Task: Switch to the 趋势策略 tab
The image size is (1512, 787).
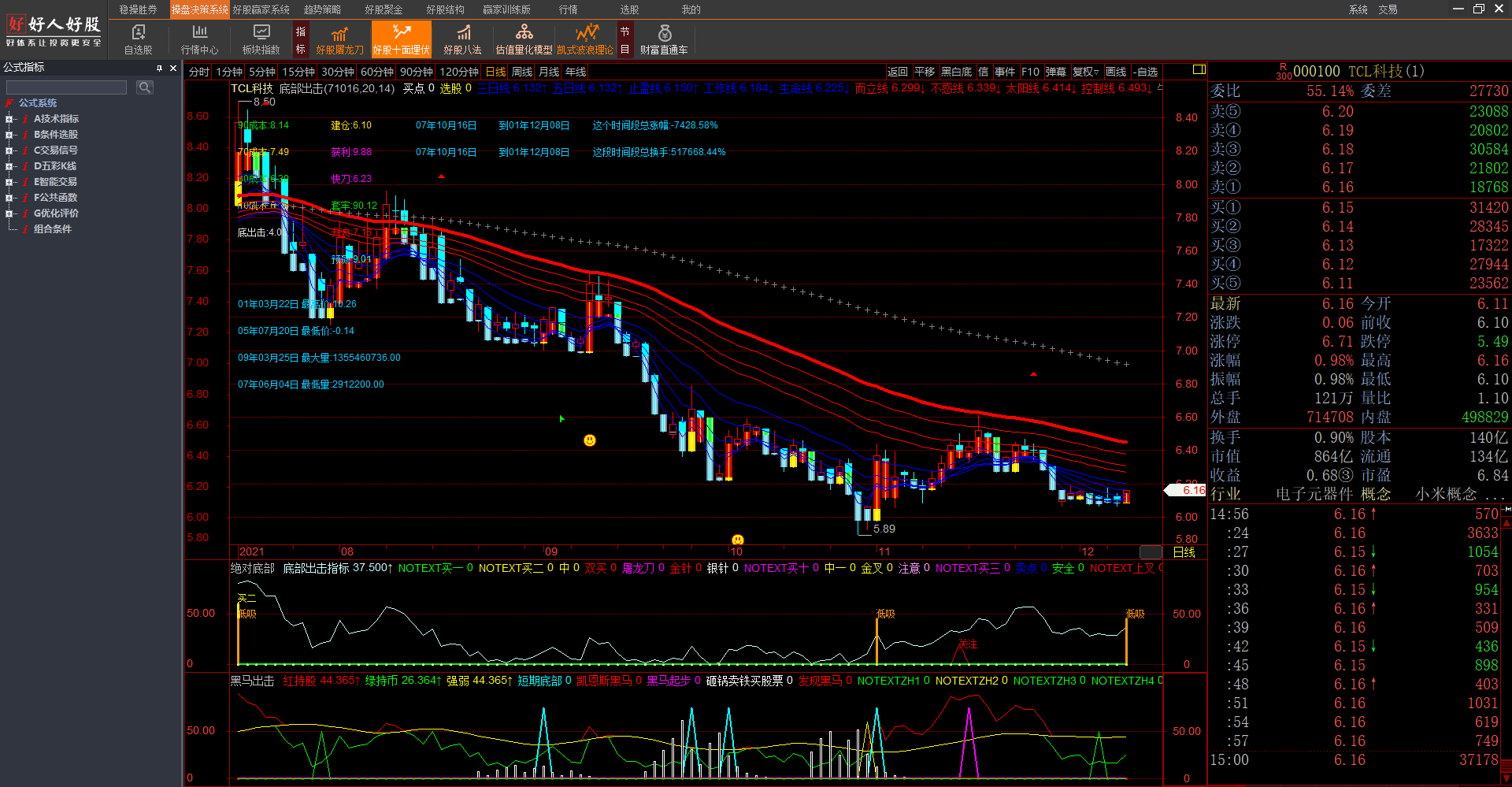Action: [322, 9]
